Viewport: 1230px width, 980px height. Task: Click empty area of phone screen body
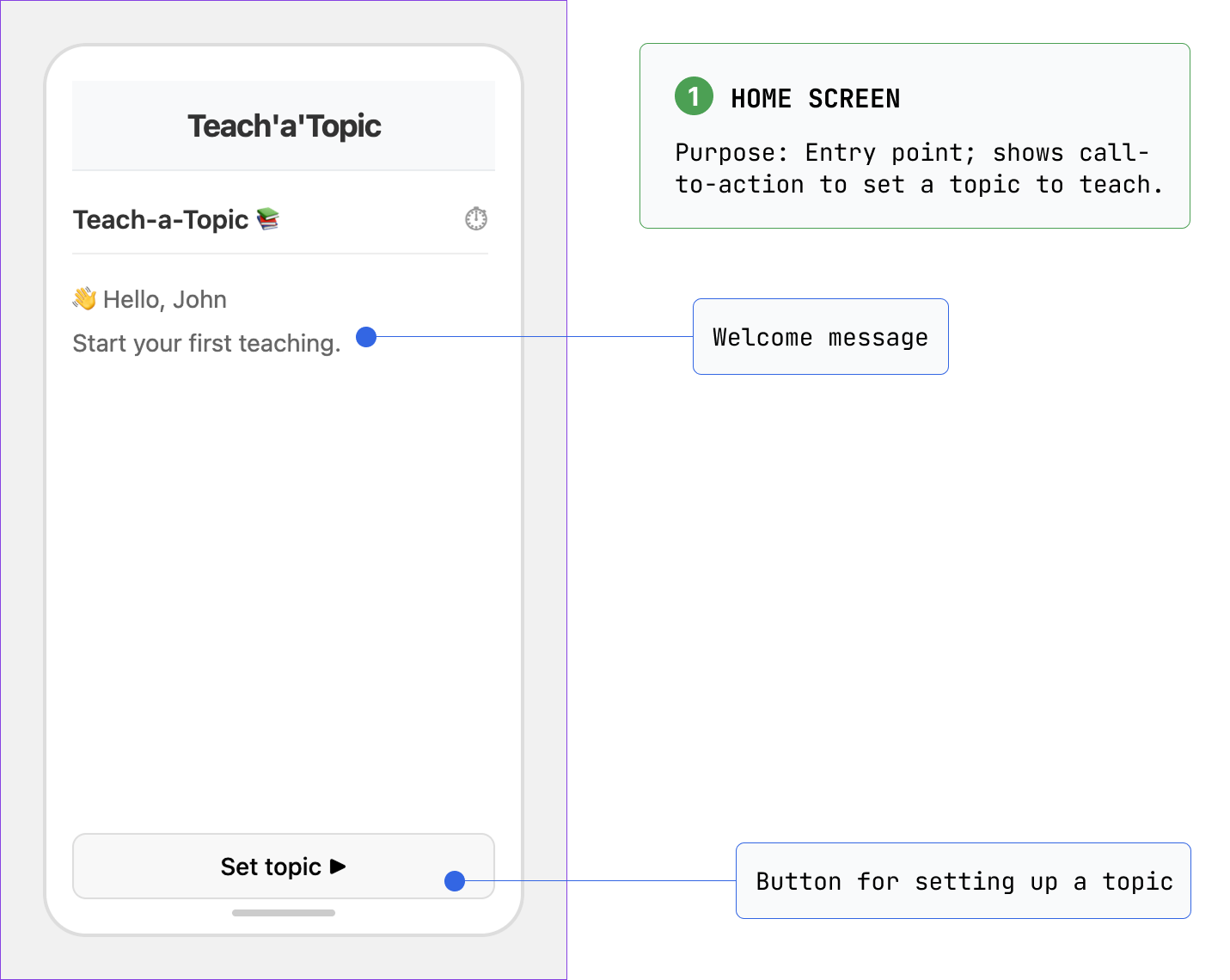coord(284,585)
